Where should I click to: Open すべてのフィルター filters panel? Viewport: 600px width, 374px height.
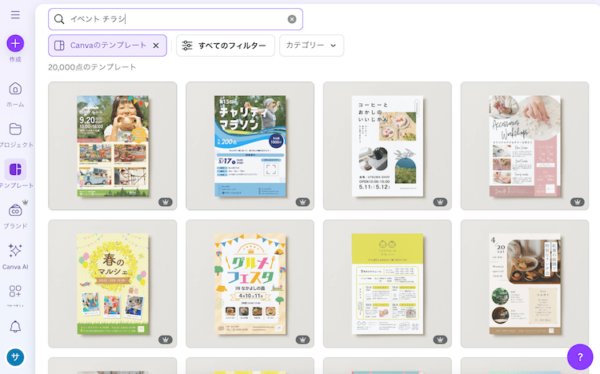[225, 46]
